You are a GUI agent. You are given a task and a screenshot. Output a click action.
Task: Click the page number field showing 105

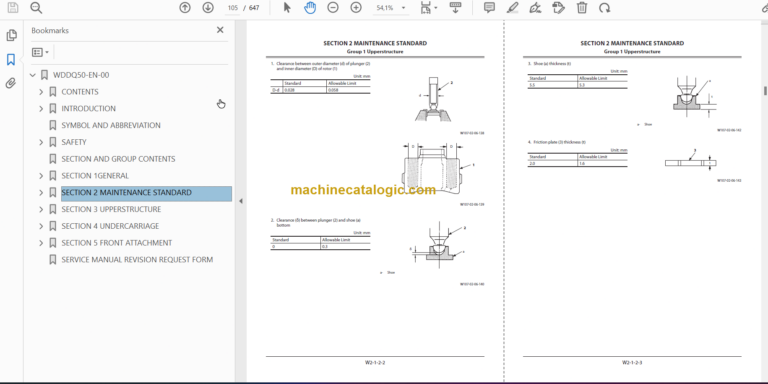coord(233,8)
